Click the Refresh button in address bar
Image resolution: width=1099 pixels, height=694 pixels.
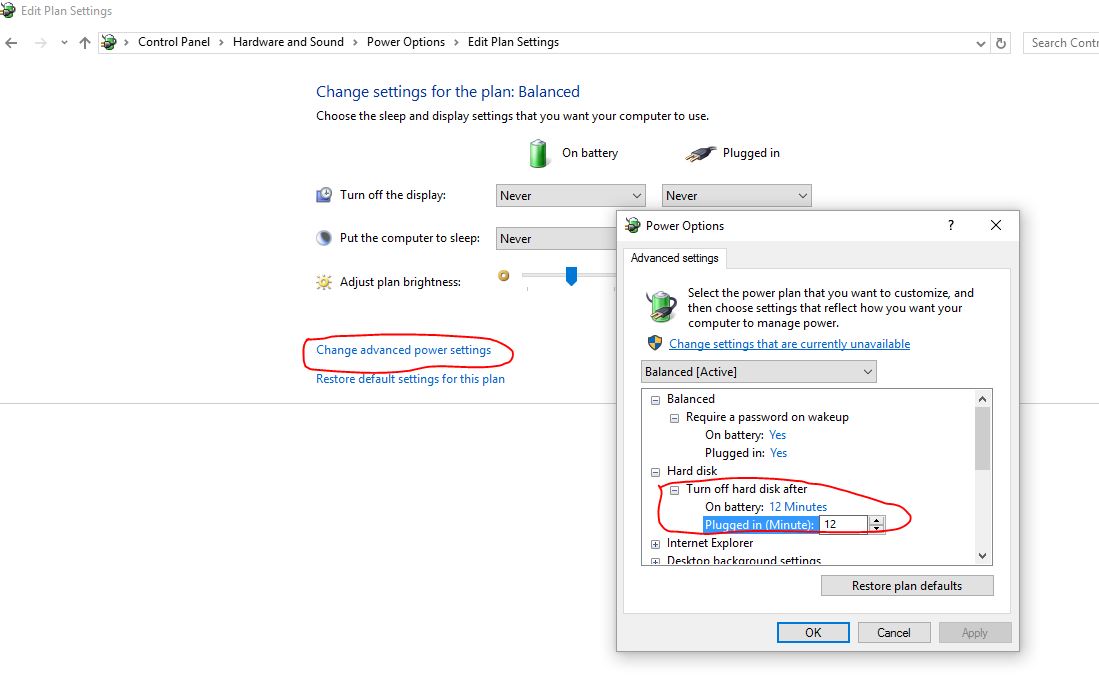tap(1001, 43)
